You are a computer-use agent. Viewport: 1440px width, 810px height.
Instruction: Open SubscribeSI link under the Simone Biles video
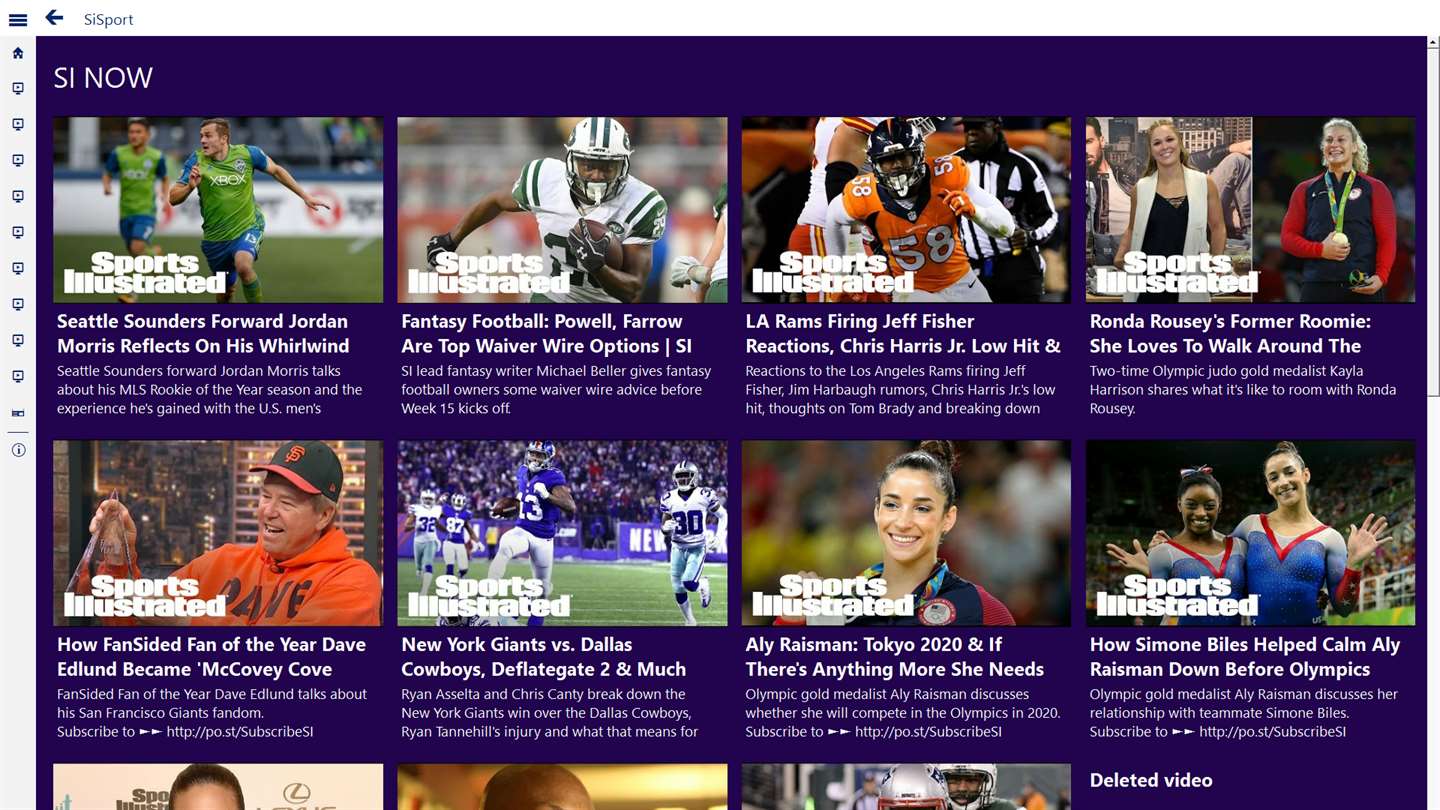tap(1272, 732)
